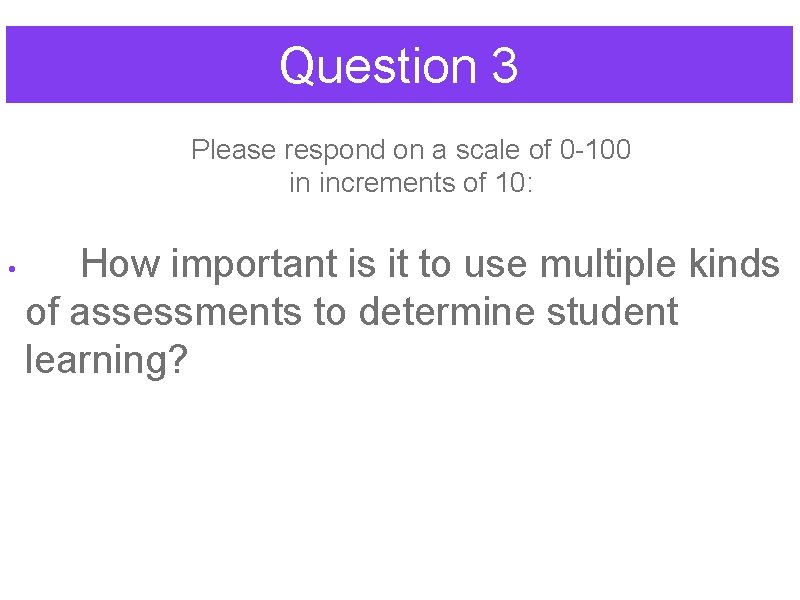Click the "in increments of 10:" line
The image size is (800, 600).
[411, 183]
